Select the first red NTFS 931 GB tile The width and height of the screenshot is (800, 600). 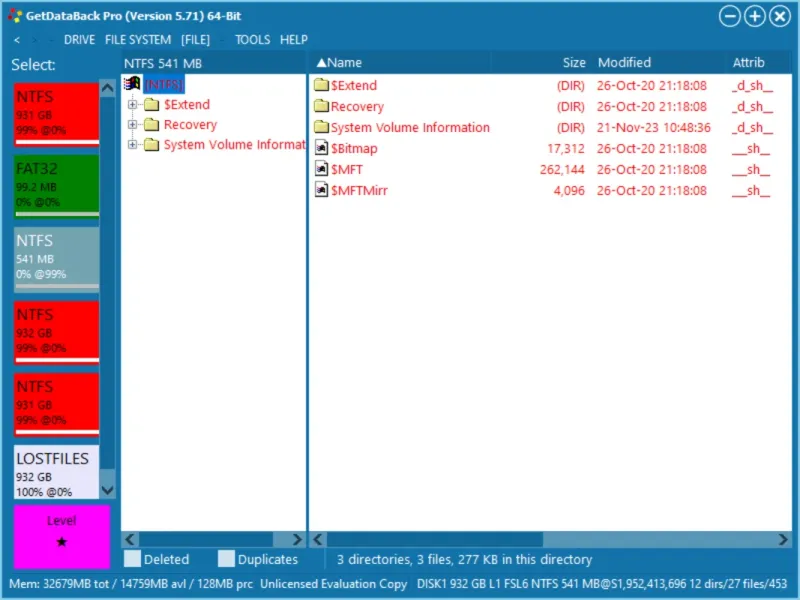tap(57, 114)
